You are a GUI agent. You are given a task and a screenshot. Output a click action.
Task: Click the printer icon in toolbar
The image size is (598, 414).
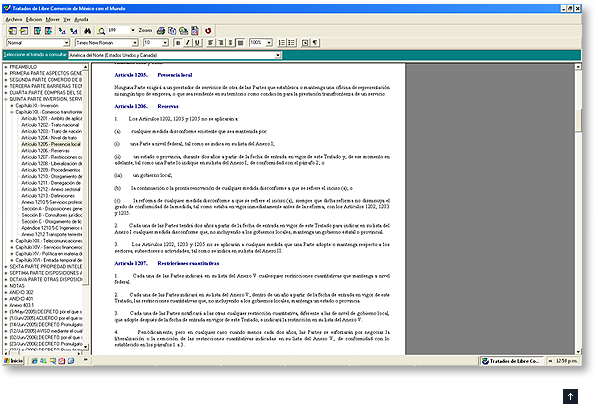coord(161,31)
